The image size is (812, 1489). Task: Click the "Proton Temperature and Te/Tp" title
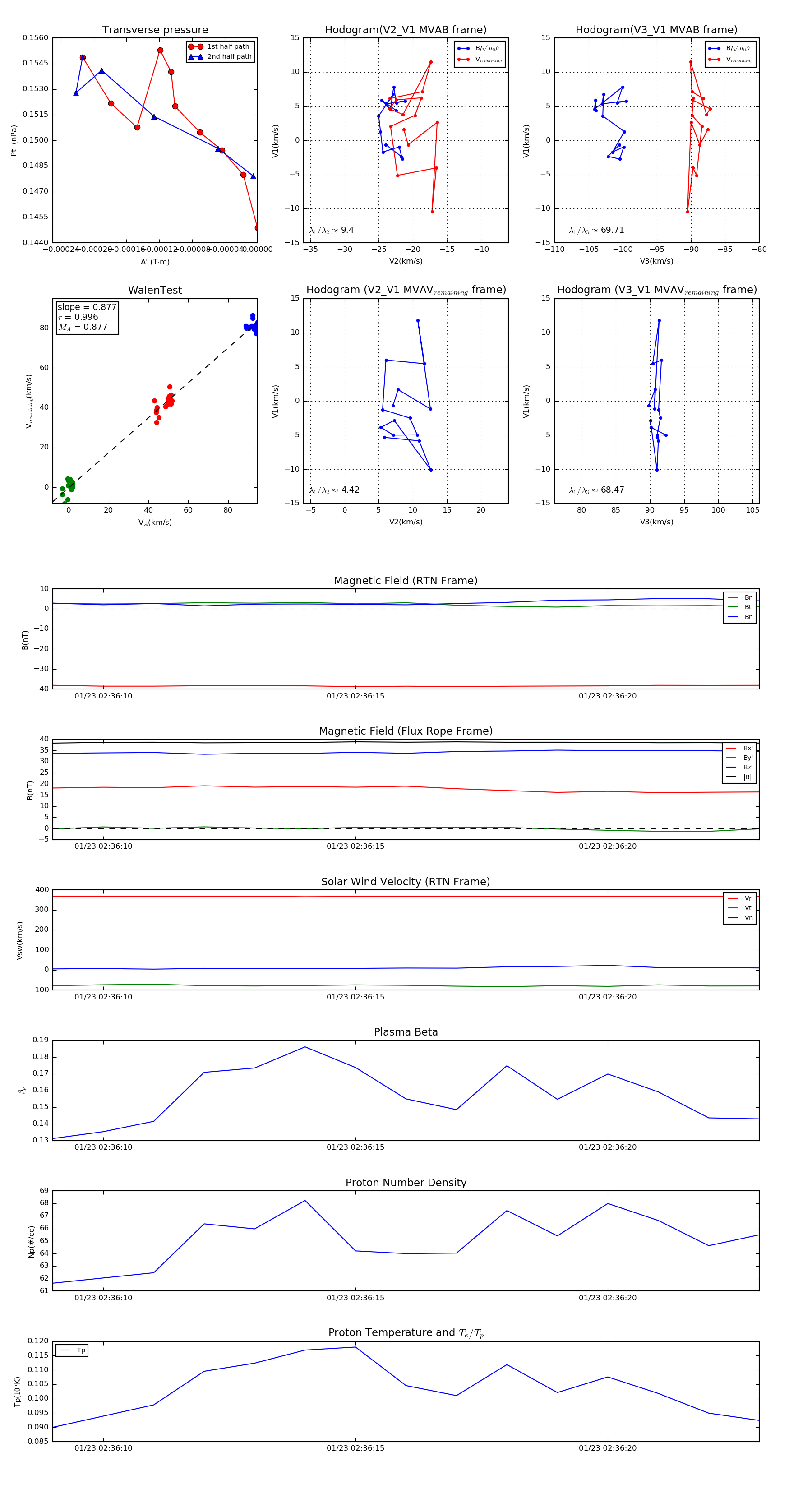pos(406,1333)
